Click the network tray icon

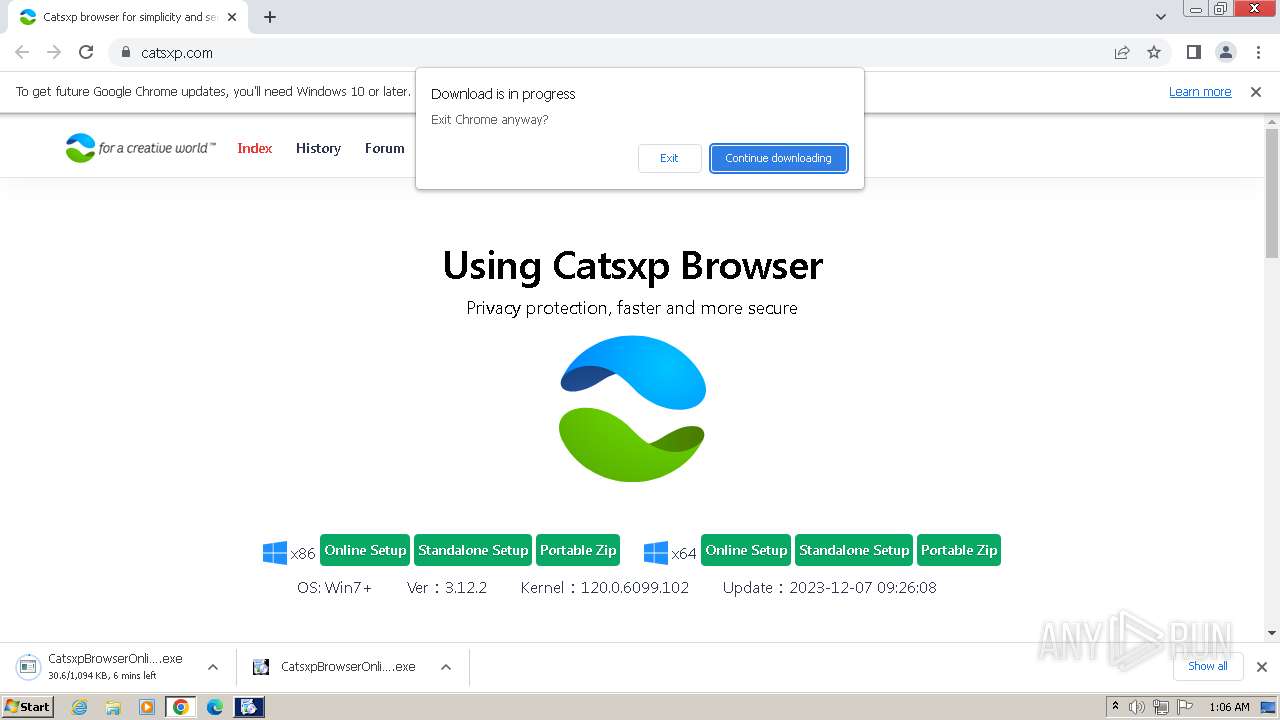click(x=1161, y=707)
